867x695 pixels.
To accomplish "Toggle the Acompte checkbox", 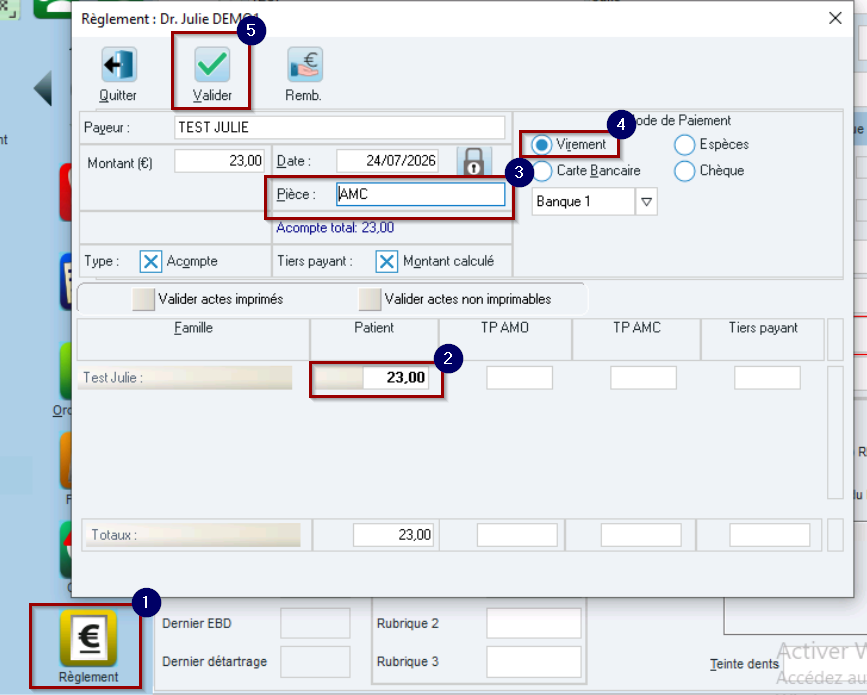I will 150,261.
